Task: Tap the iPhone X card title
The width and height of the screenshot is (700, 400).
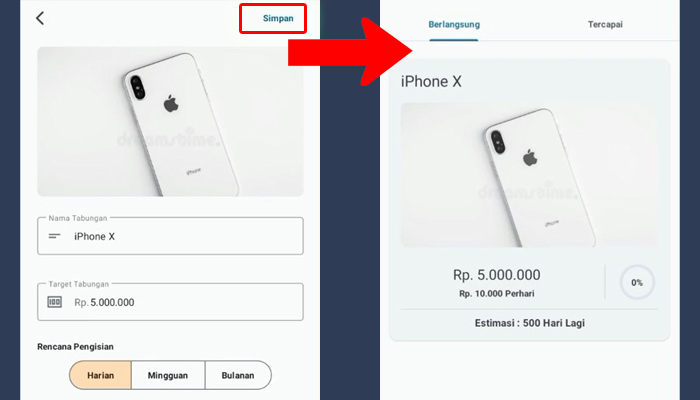Action: 431,81
